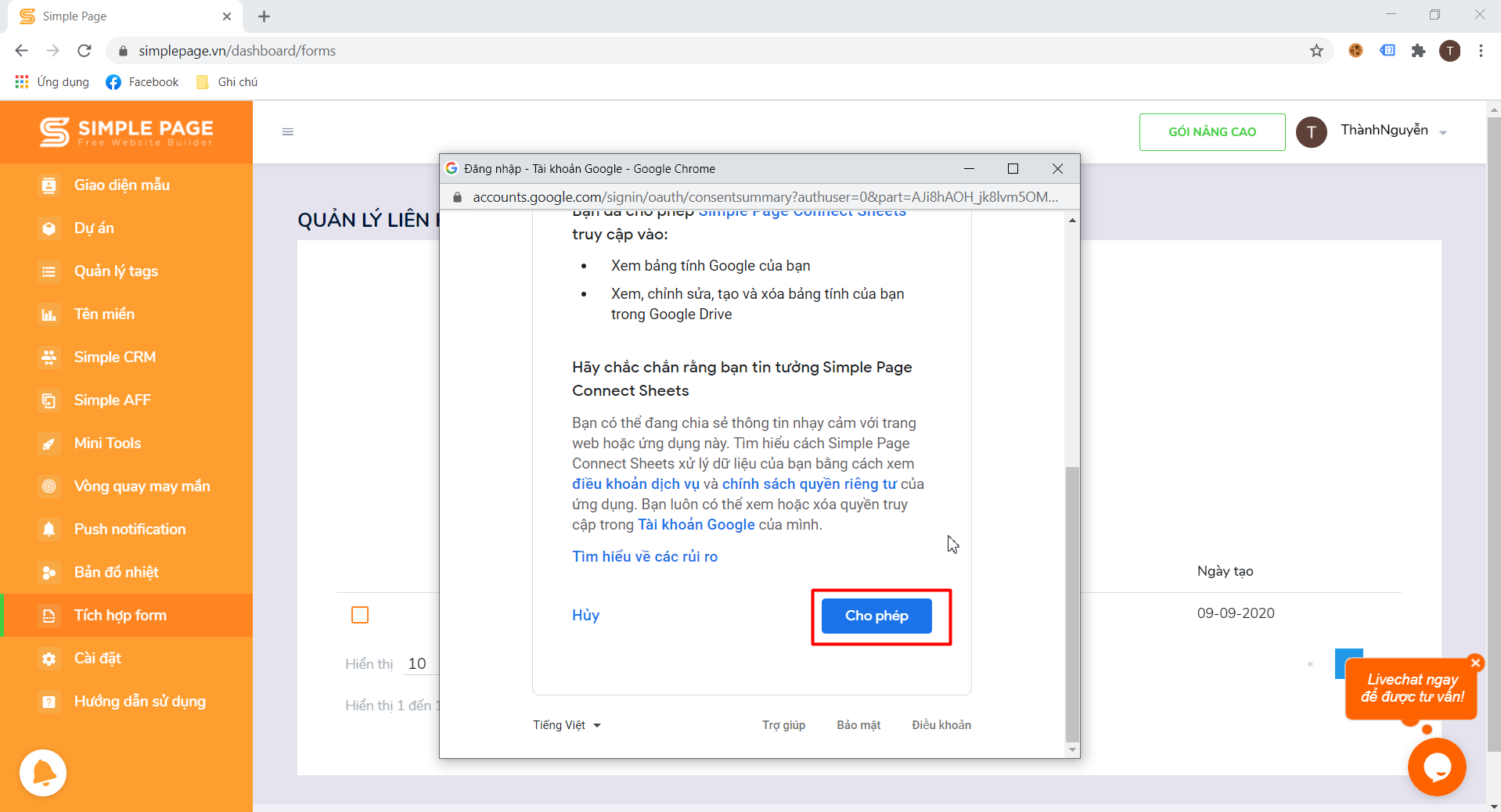Click the Ngày tạo column header
This screenshot has height=812, width=1501.
pyautogui.click(x=1225, y=571)
